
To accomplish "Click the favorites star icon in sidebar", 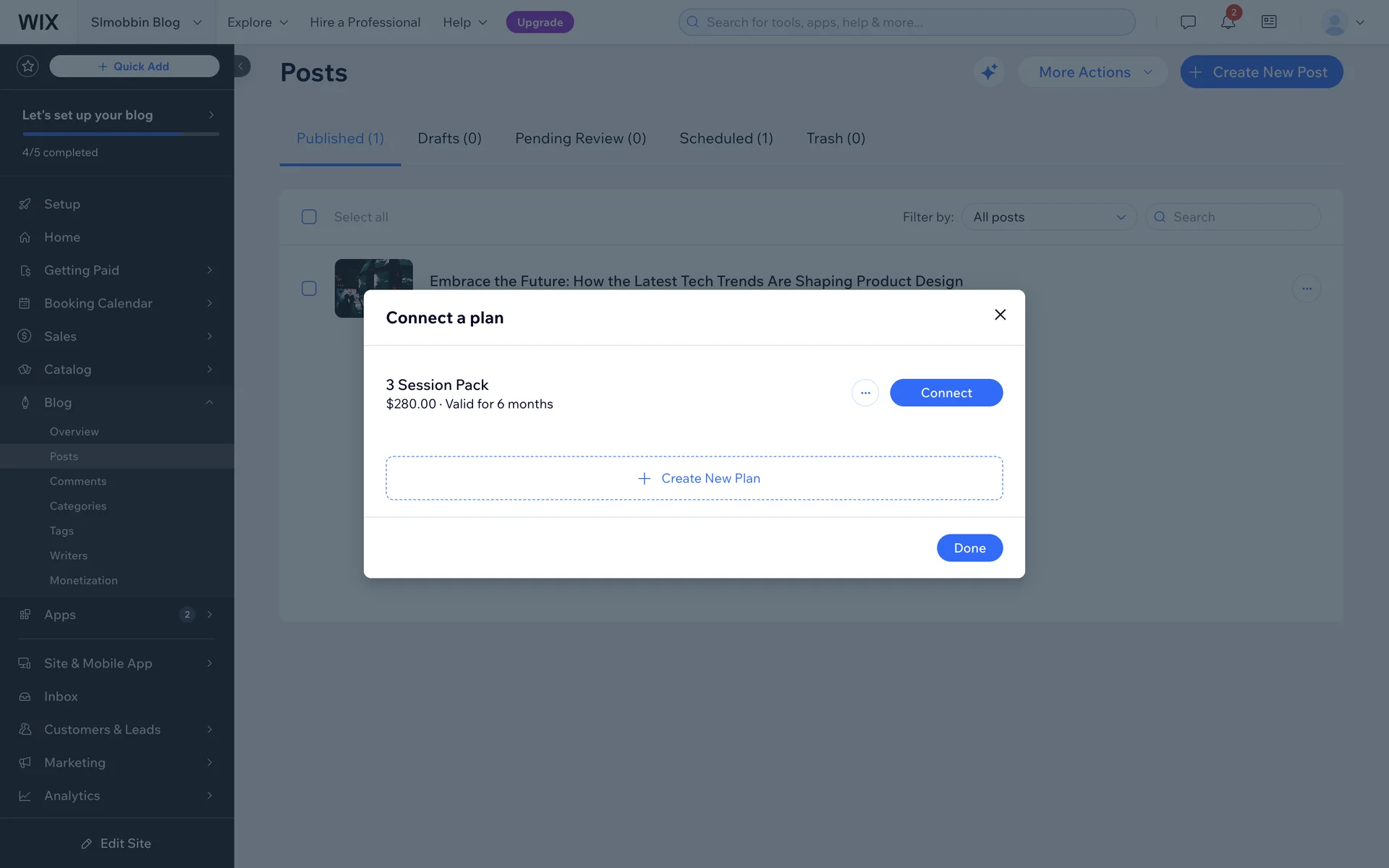I will tap(27, 67).
